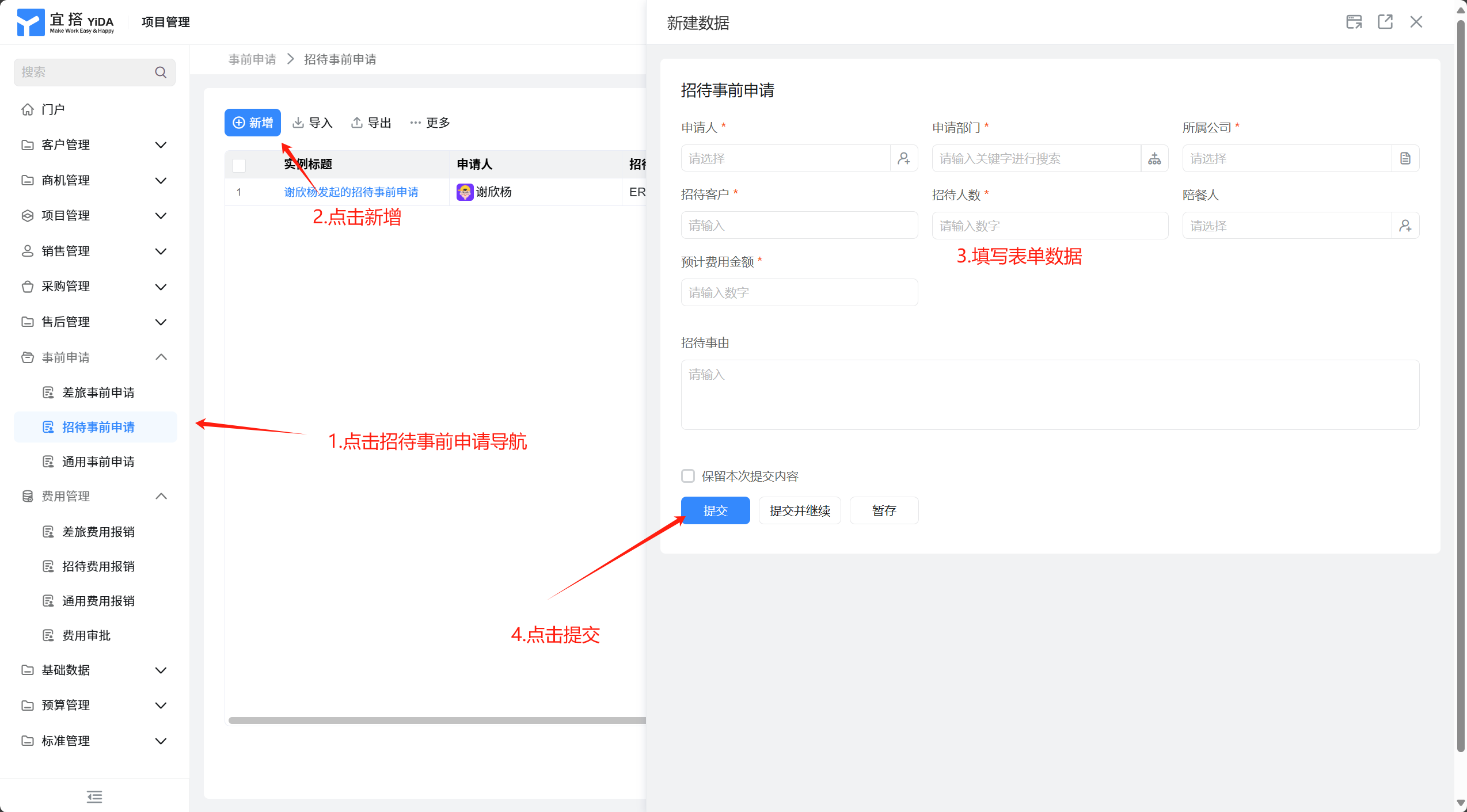Open form in new window icon
The image size is (1467, 812).
click(1385, 22)
